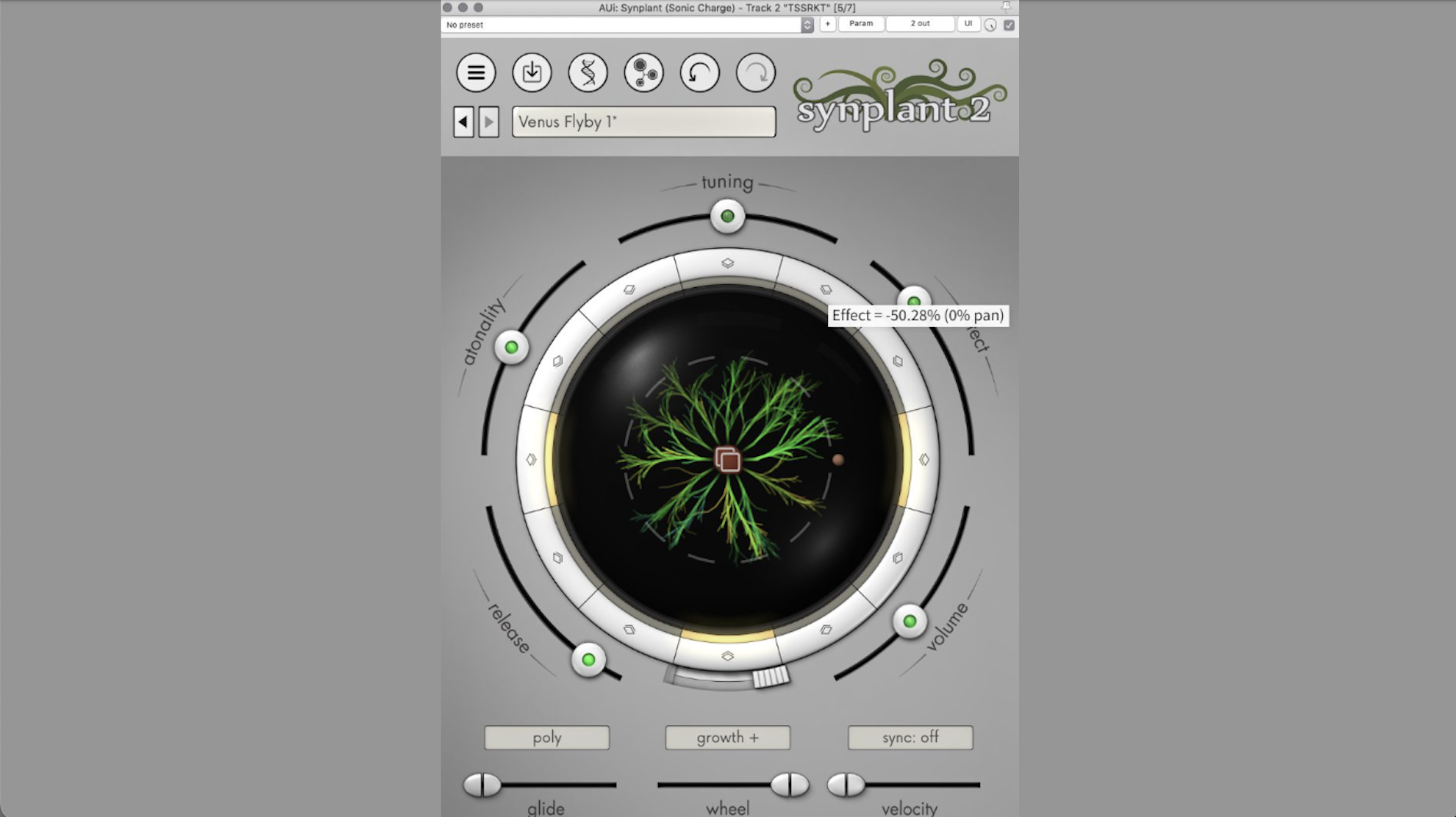The image size is (1456, 817).
Task: Click the tuning knob handle
Action: [727, 216]
